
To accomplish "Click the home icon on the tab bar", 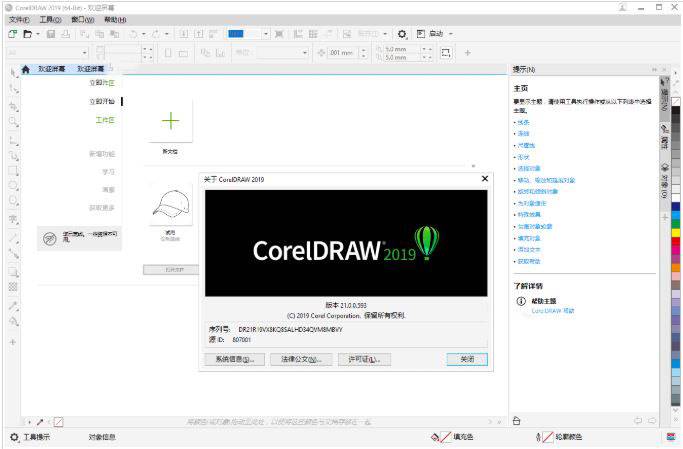I will (26, 69).
